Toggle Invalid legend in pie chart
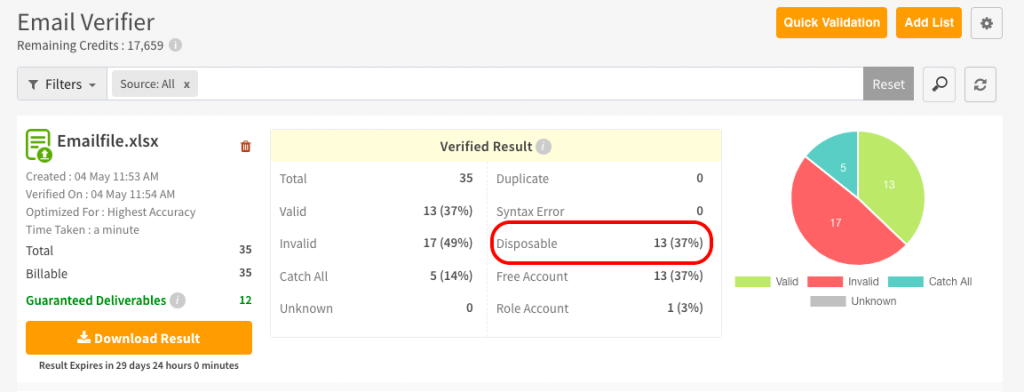This screenshot has width=1024, height=392. (x=843, y=282)
